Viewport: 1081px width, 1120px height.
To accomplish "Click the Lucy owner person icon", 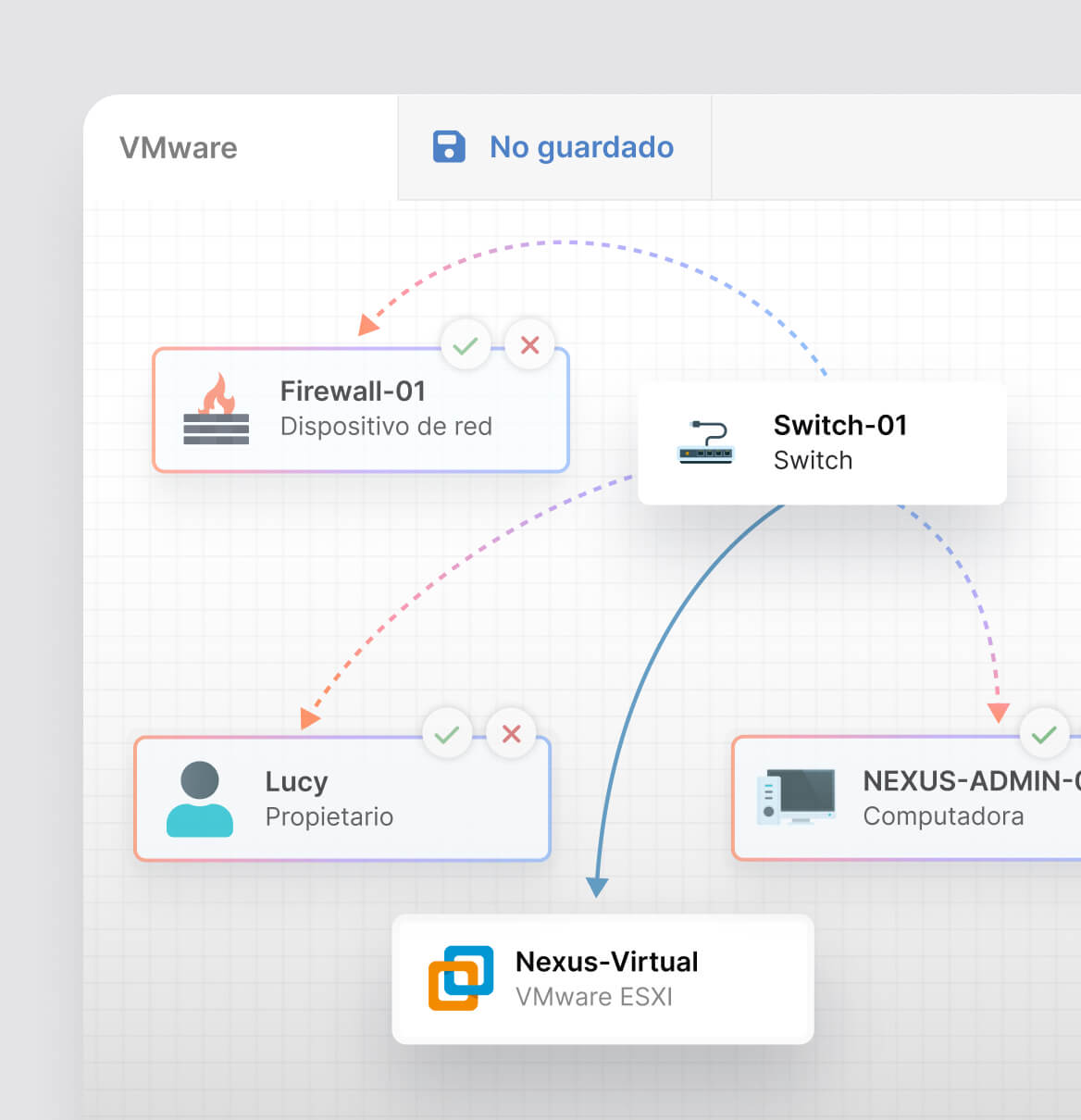I will pos(200,798).
